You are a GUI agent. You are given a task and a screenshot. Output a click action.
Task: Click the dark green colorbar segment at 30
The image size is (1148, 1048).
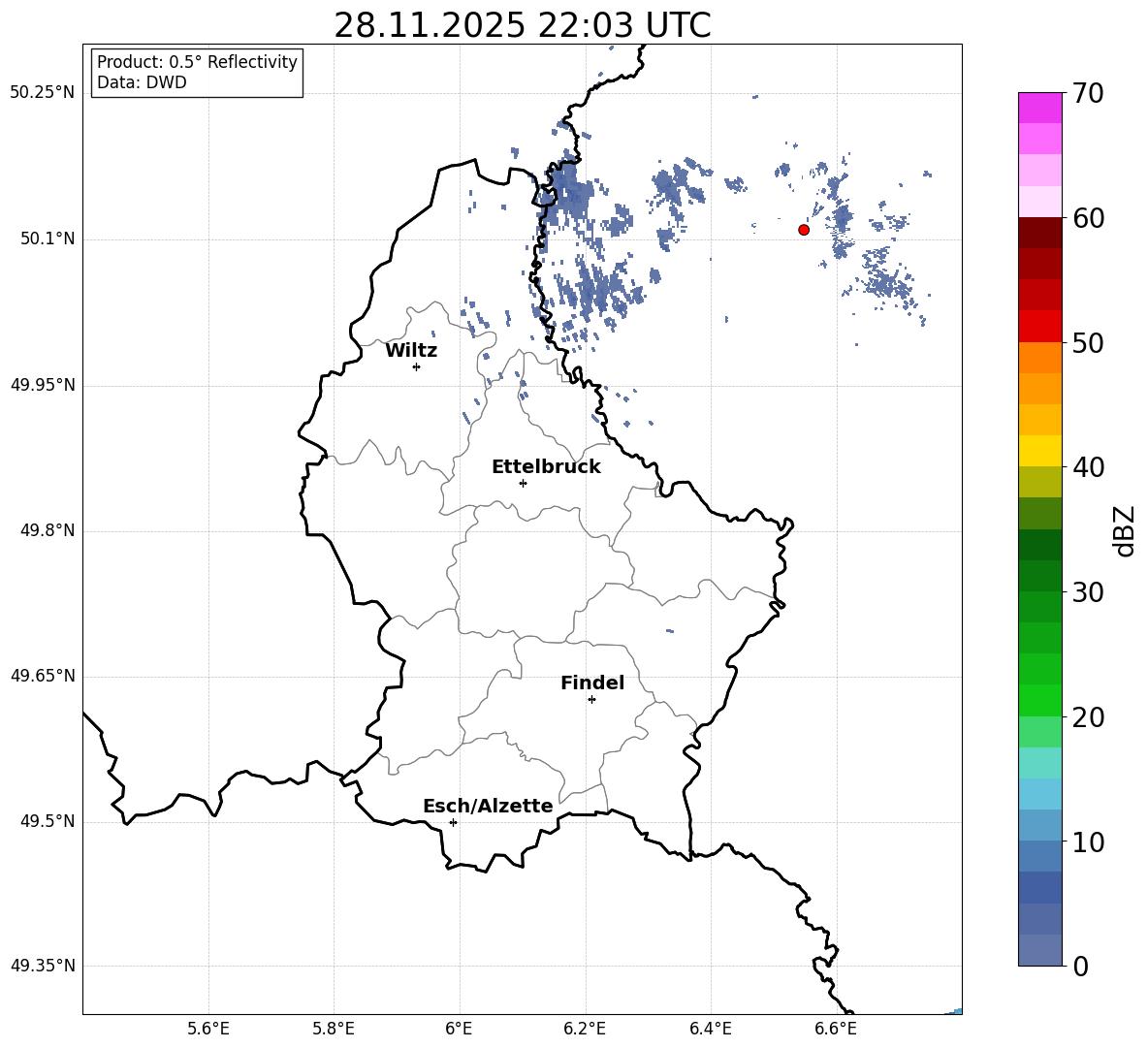(1039, 576)
